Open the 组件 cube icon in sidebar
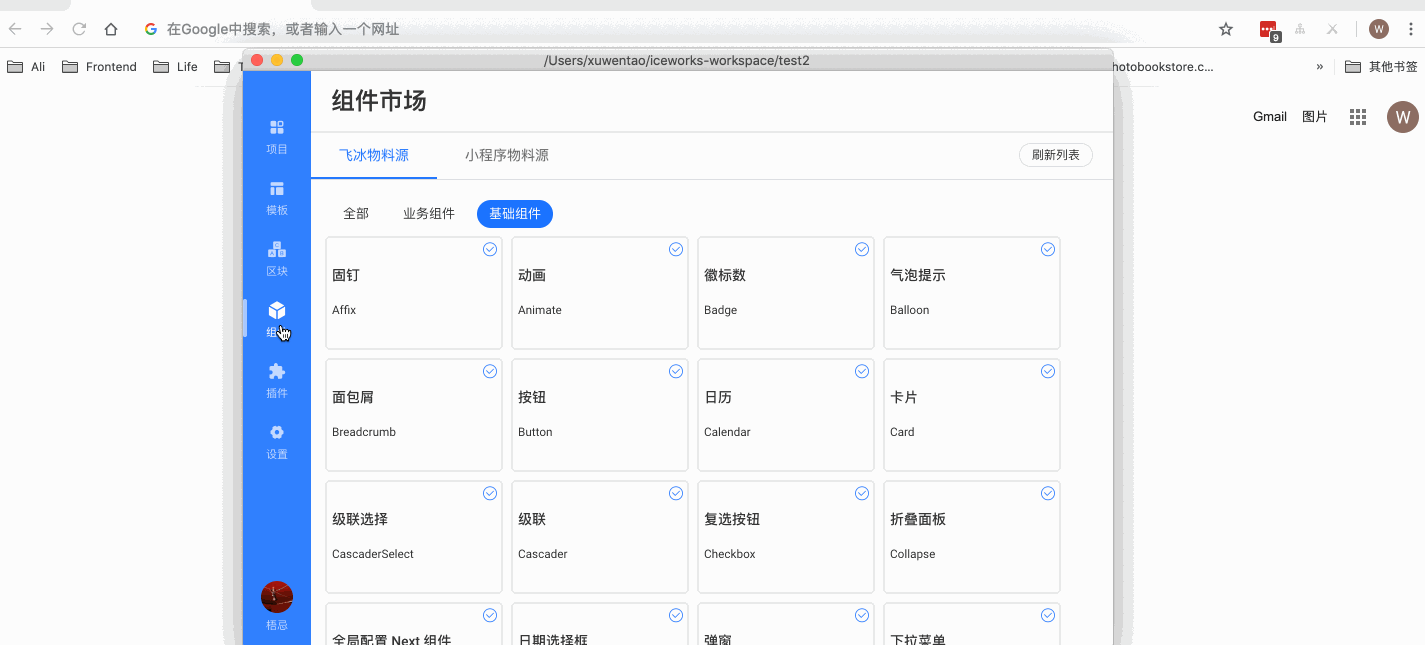Screen dimensions: 1425x645 pos(277,311)
